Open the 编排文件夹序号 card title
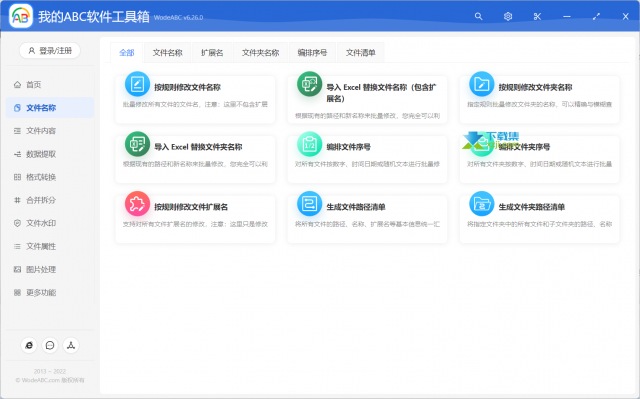 point(524,147)
